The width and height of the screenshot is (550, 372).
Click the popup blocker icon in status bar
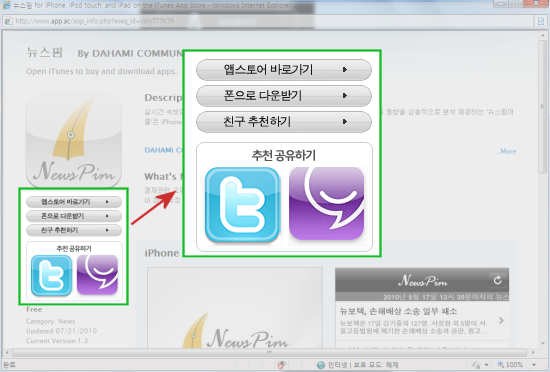[x=281, y=365]
